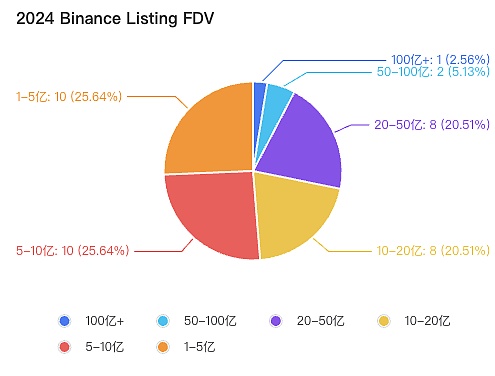This screenshot has width=495, height=376.
Task: Toggle the 50-100亿 legend entry
Action: tap(196, 321)
